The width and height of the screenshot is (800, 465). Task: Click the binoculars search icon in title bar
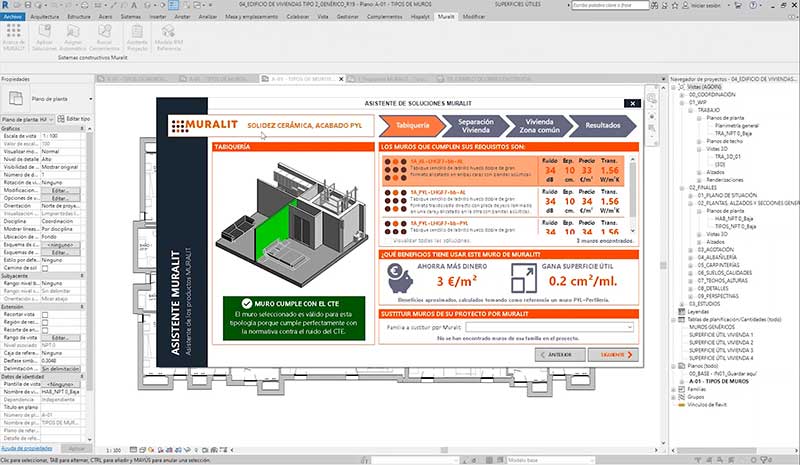pos(656,6)
